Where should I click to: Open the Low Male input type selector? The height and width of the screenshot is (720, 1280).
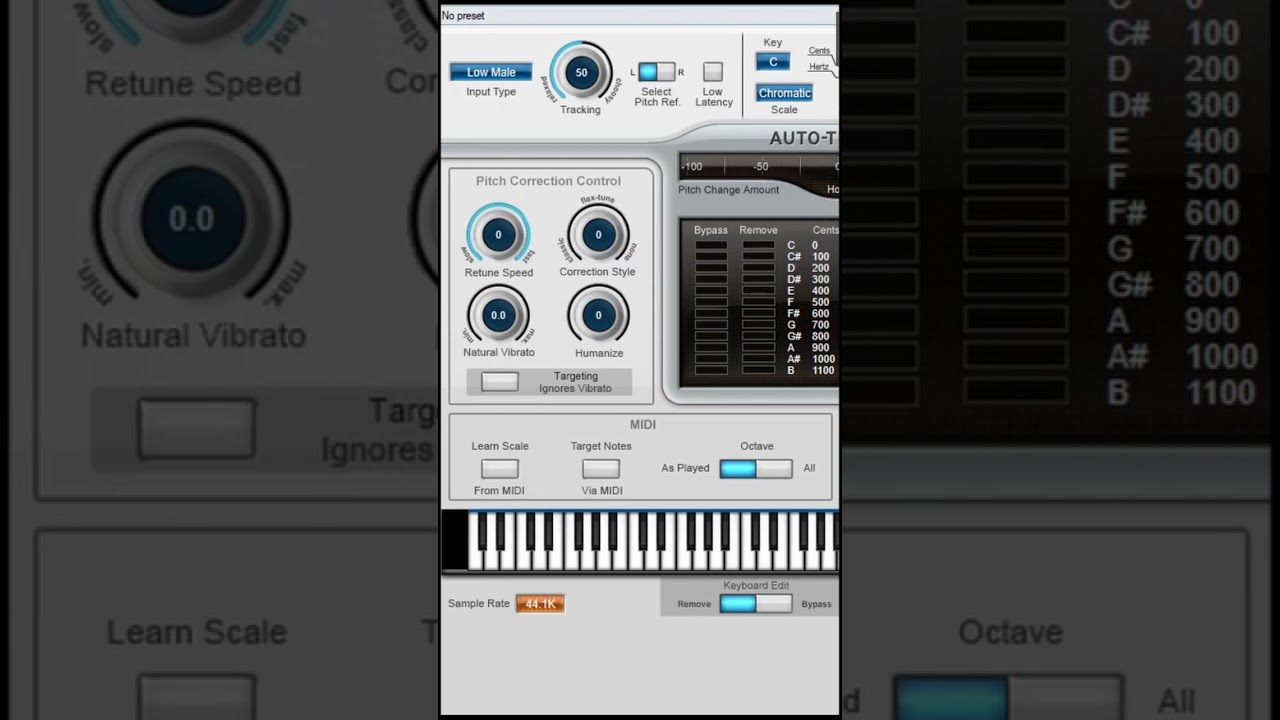pos(491,72)
